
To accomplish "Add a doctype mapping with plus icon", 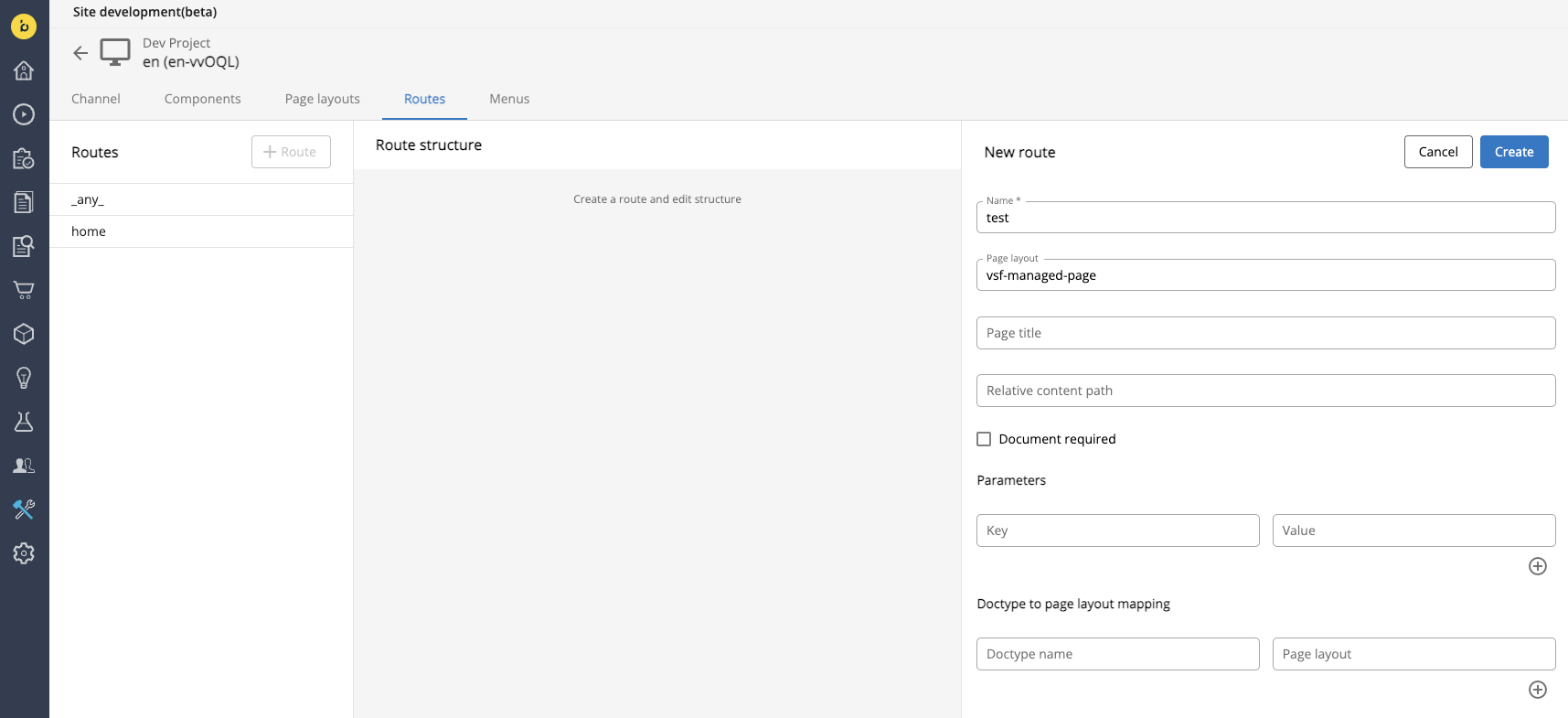I will (x=1537, y=690).
